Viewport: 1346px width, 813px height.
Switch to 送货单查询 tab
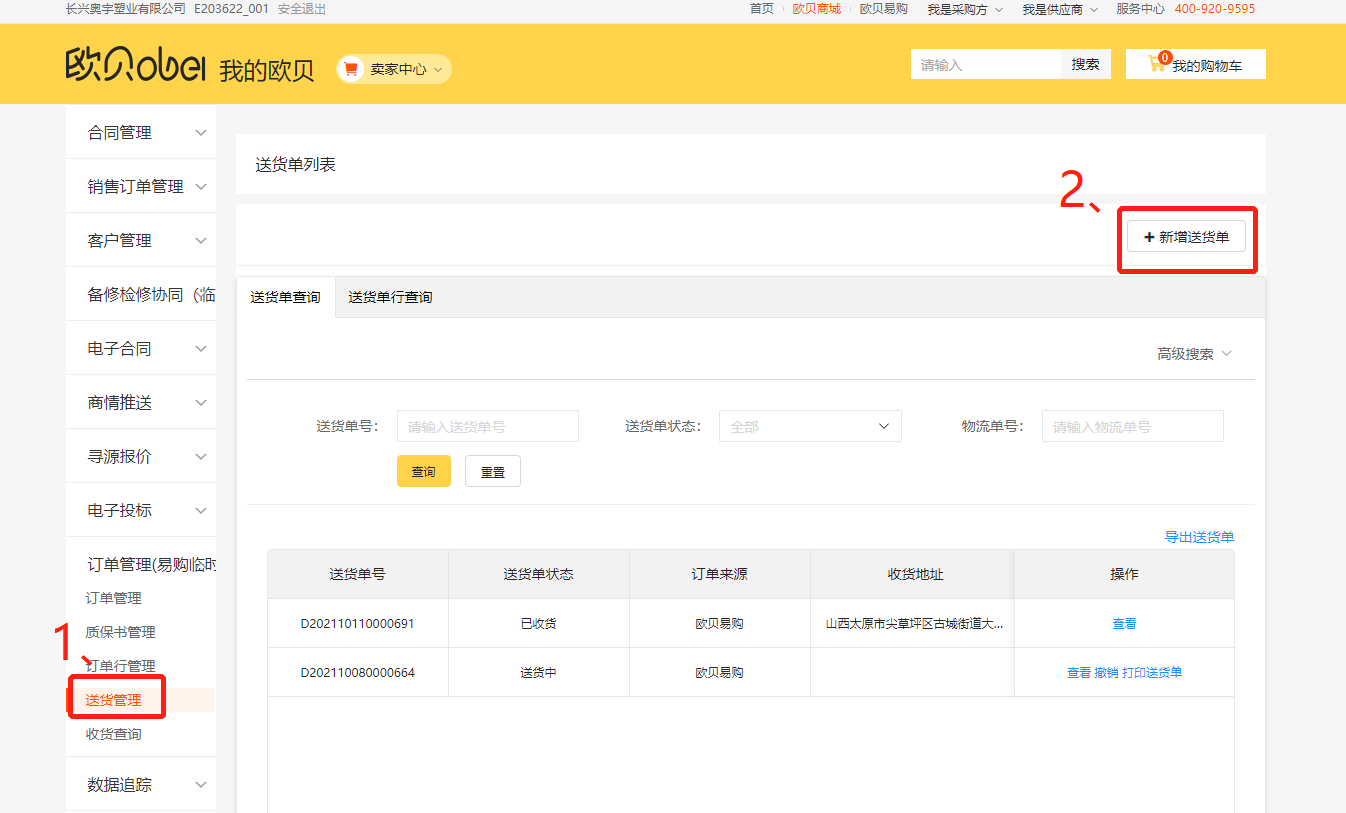point(285,297)
